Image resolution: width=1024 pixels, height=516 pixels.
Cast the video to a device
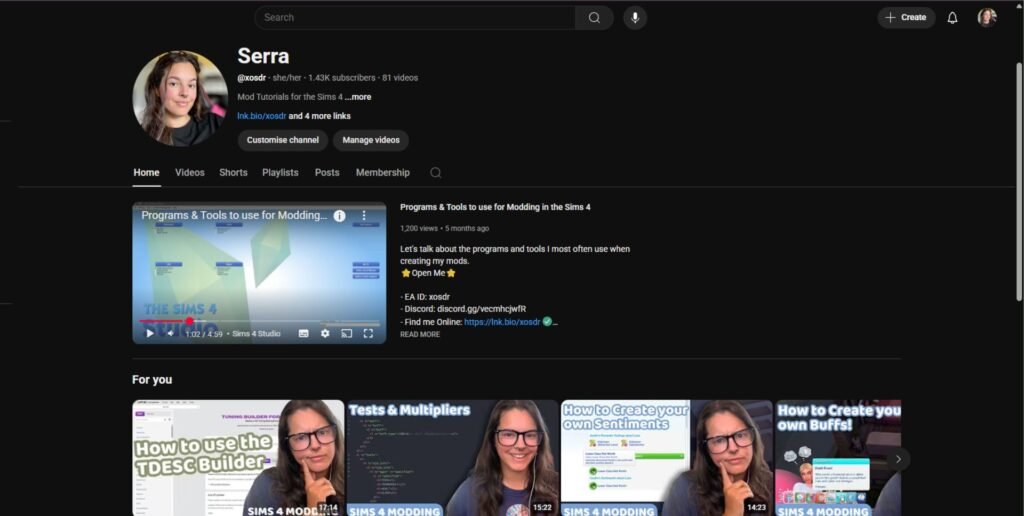(x=347, y=333)
